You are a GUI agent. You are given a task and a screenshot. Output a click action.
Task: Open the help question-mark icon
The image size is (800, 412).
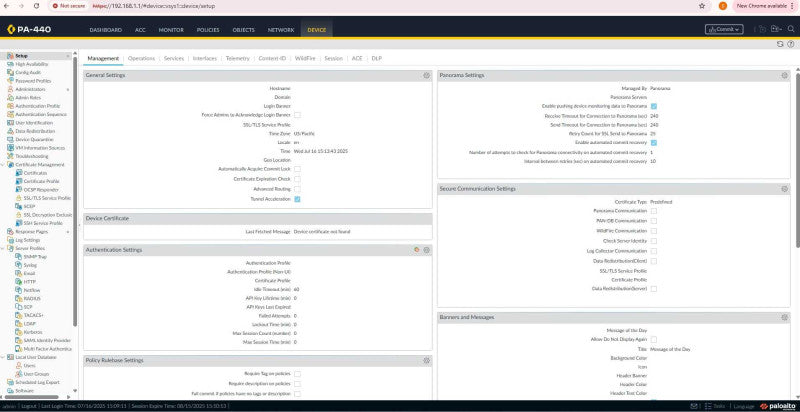click(x=790, y=44)
